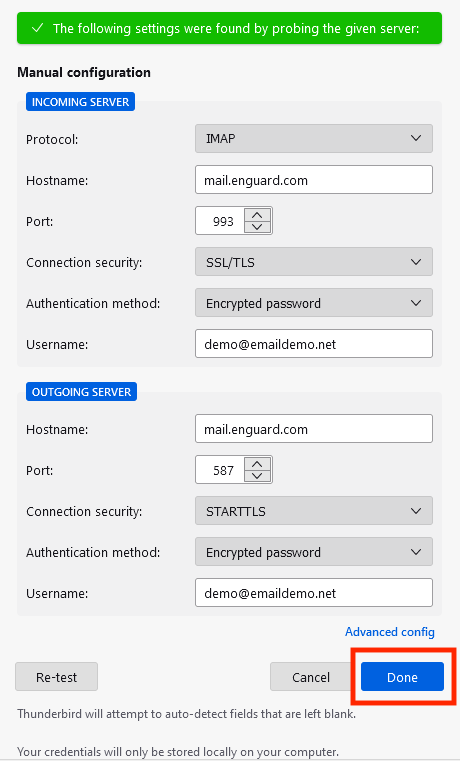Viewport: 460px width, 761px height.
Task: Click the outgoing server Hostname field
Action: pos(314,429)
